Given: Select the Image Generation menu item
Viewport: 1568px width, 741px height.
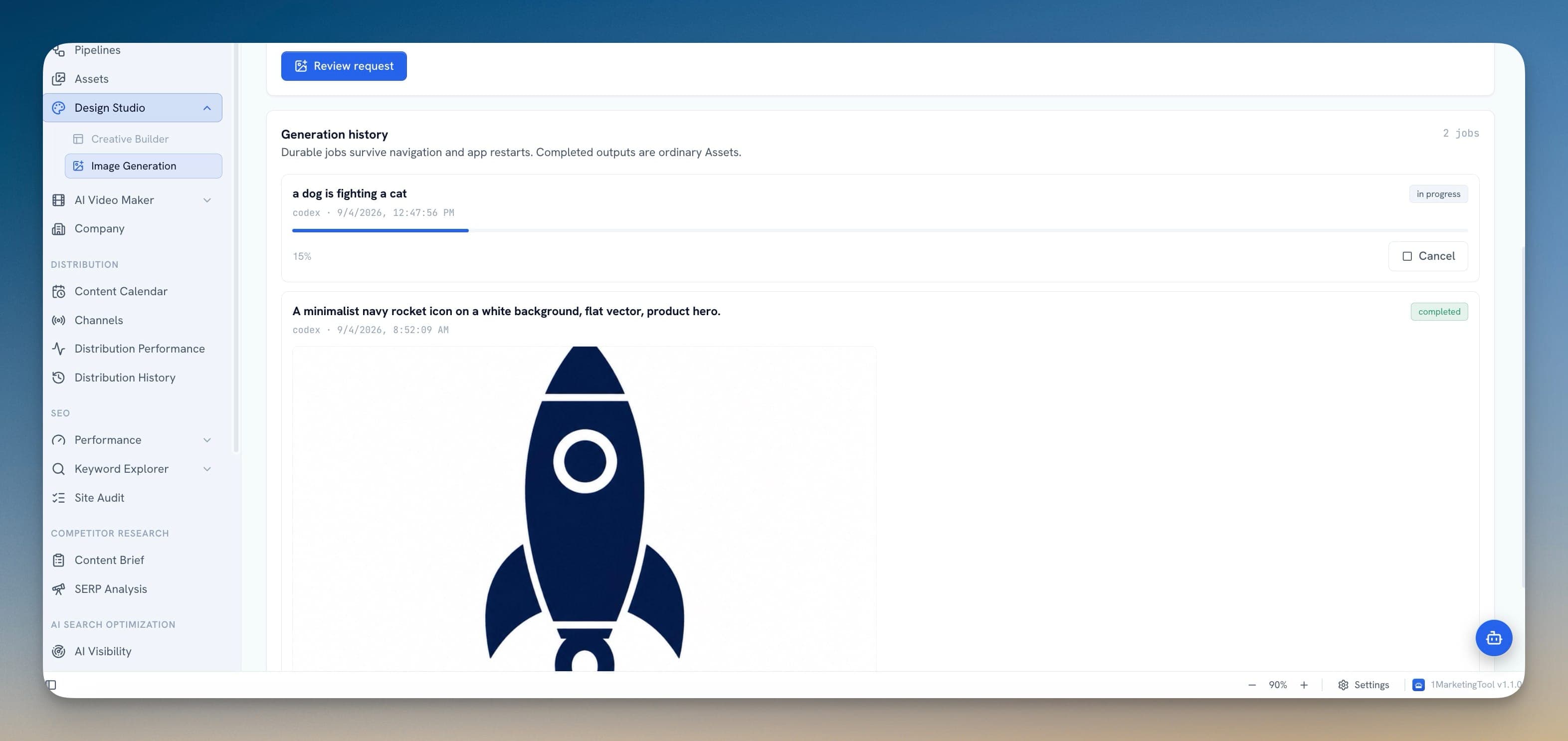Looking at the screenshot, I should pos(144,166).
